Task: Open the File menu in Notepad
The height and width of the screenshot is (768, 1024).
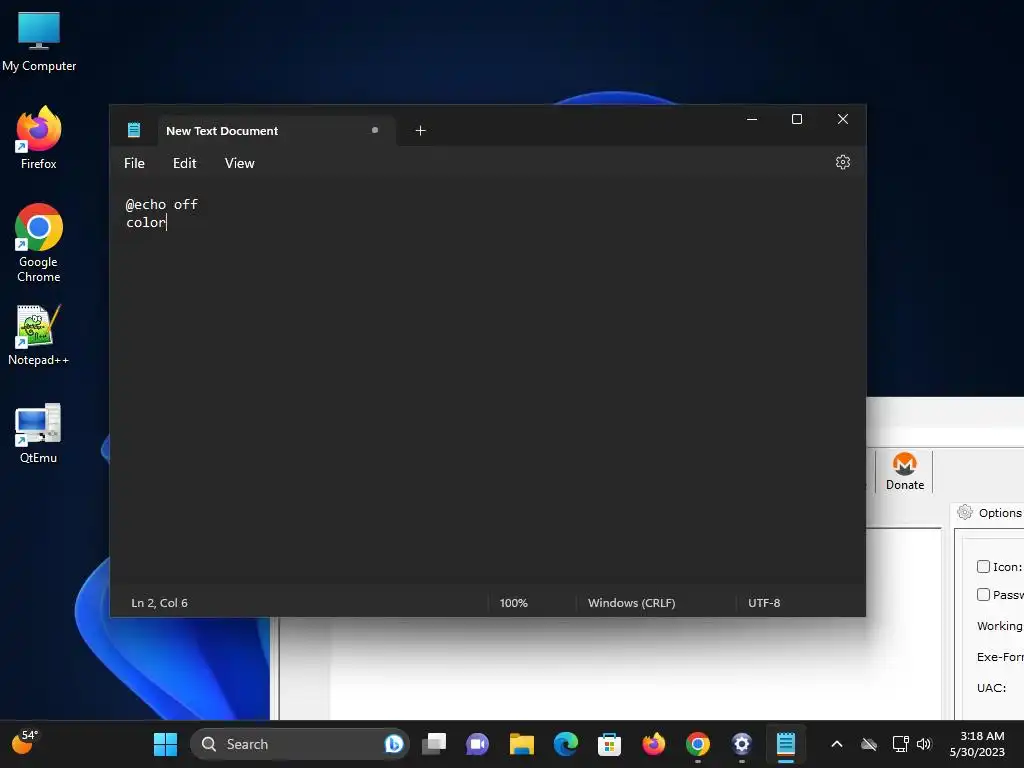Action: (x=135, y=163)
